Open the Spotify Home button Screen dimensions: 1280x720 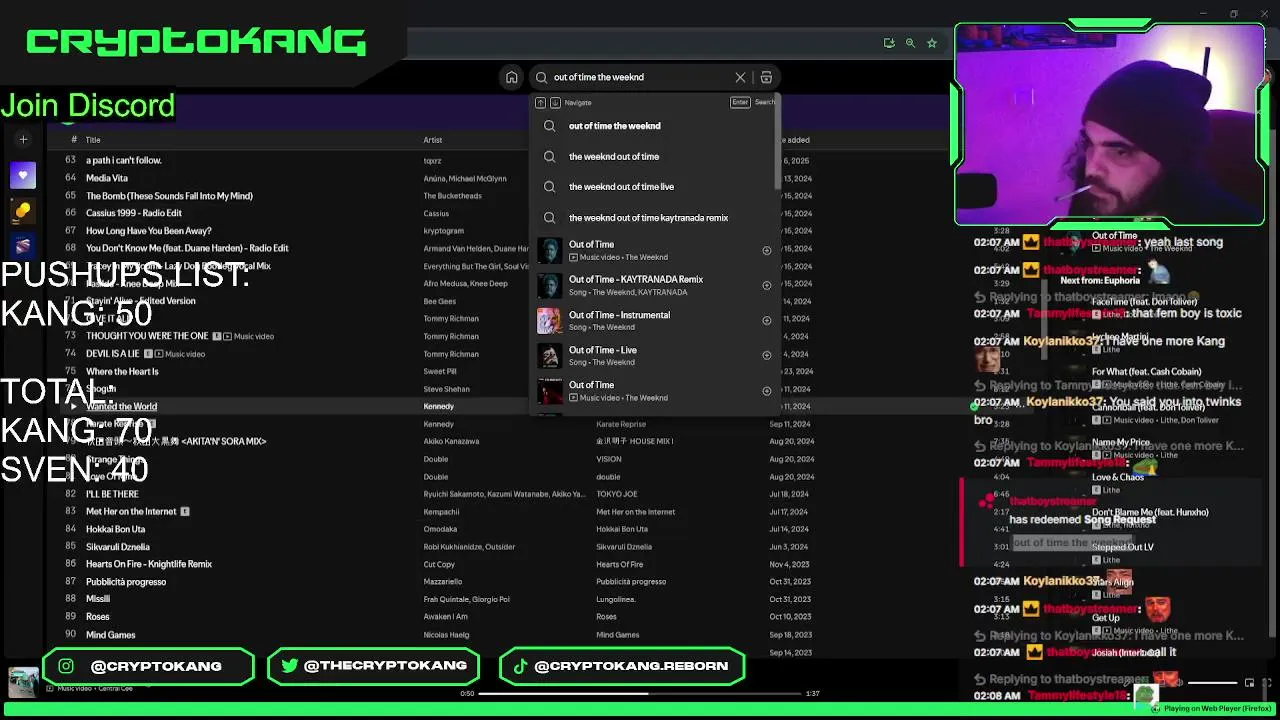pyautogui.click(x=512, y=77)
